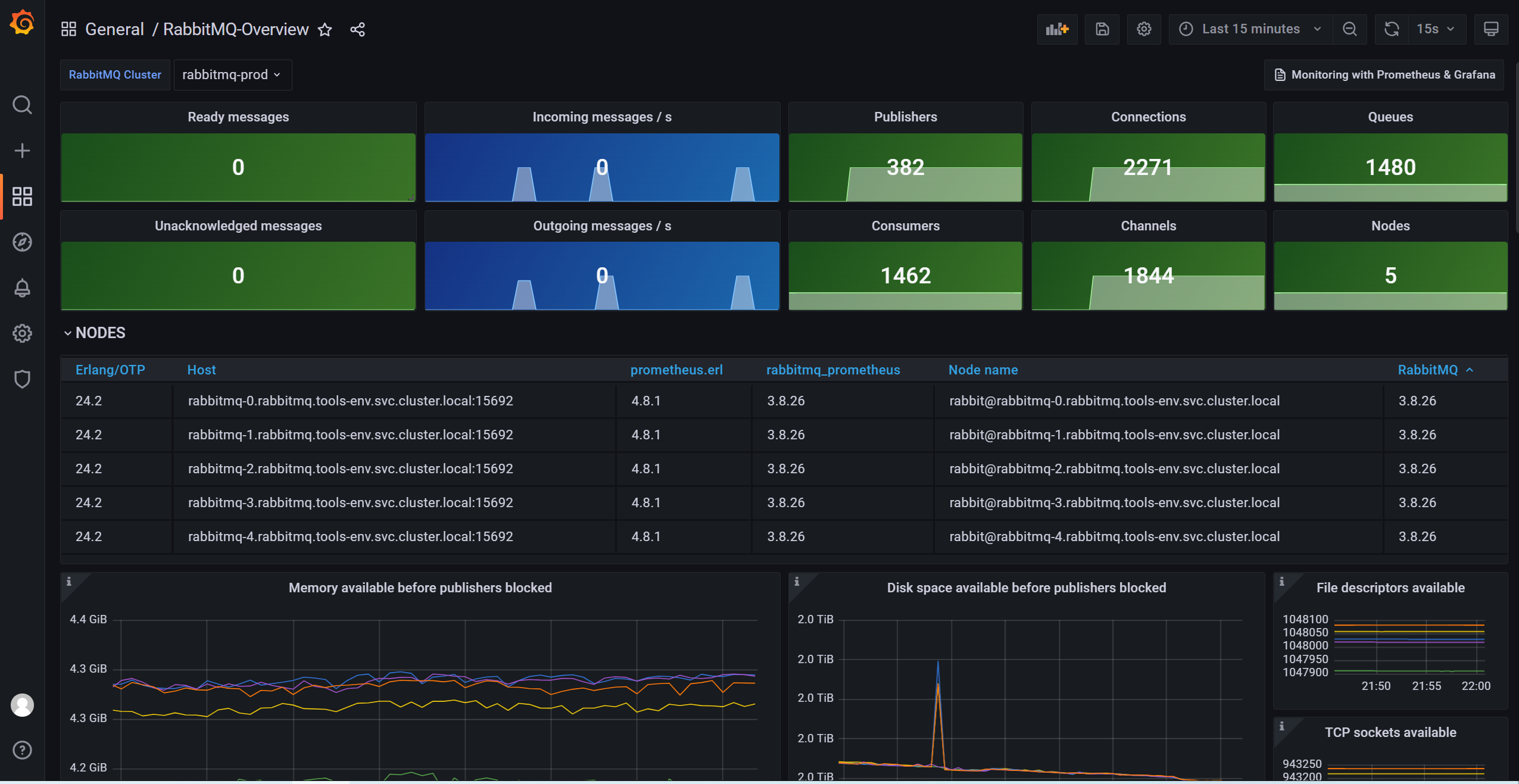The width and height of the screenshot is (1519, 784).
Task: Open the Create plus icon in sidebar
Action: (x=22, y=151)
